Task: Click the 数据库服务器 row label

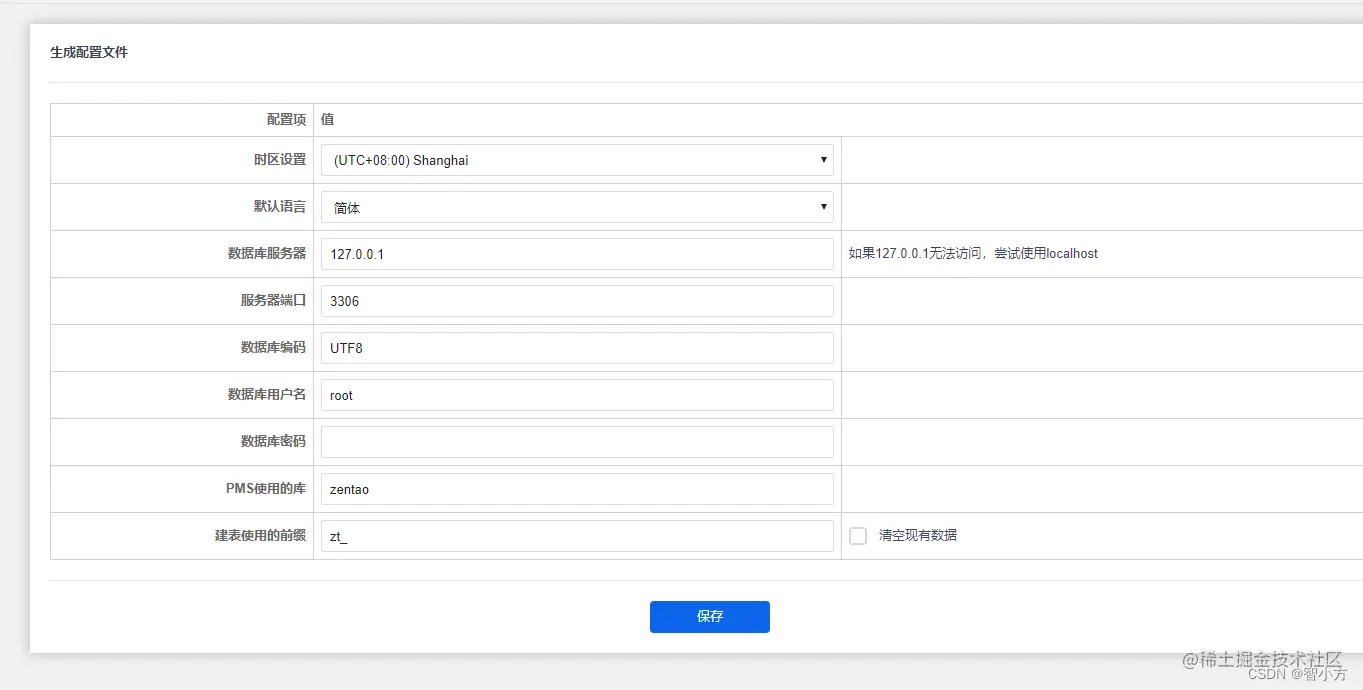Action: tap(267, 253)
